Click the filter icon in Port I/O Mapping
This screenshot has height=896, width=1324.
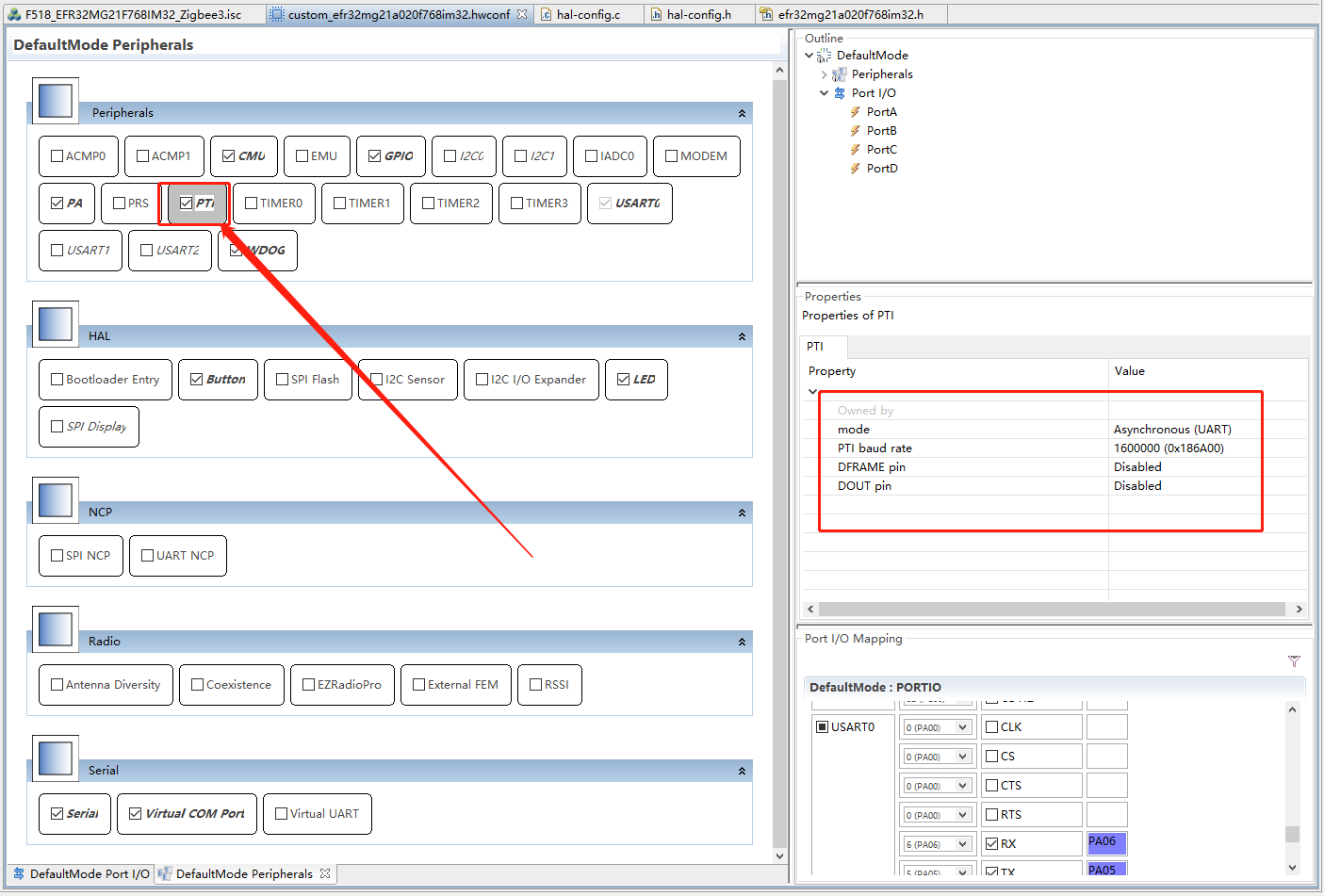tap(1294, 661)
